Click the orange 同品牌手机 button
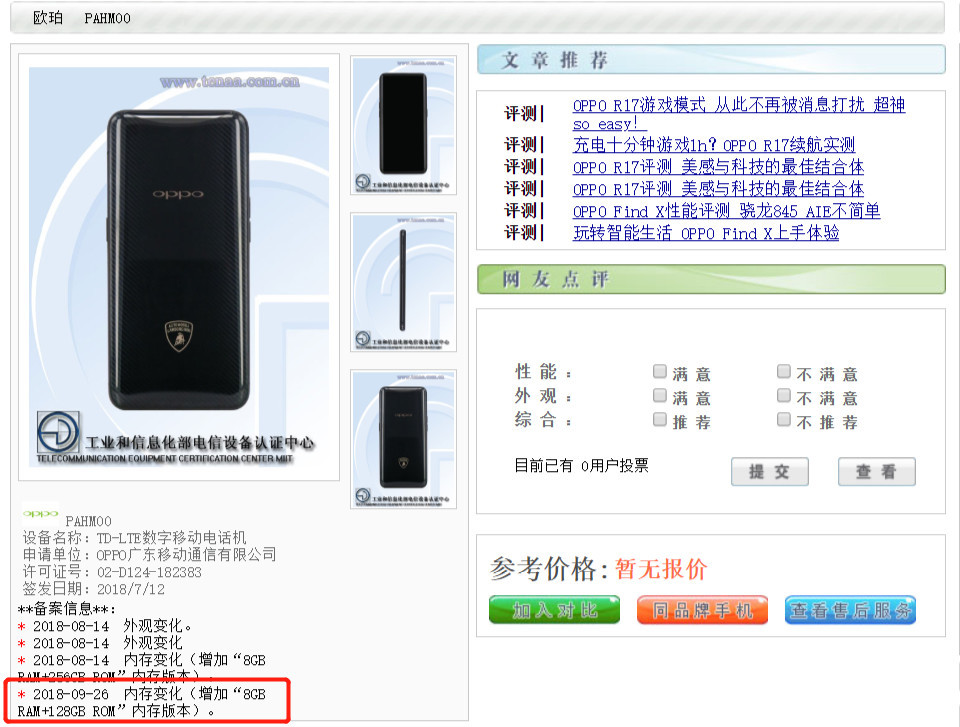 [702, 610]
